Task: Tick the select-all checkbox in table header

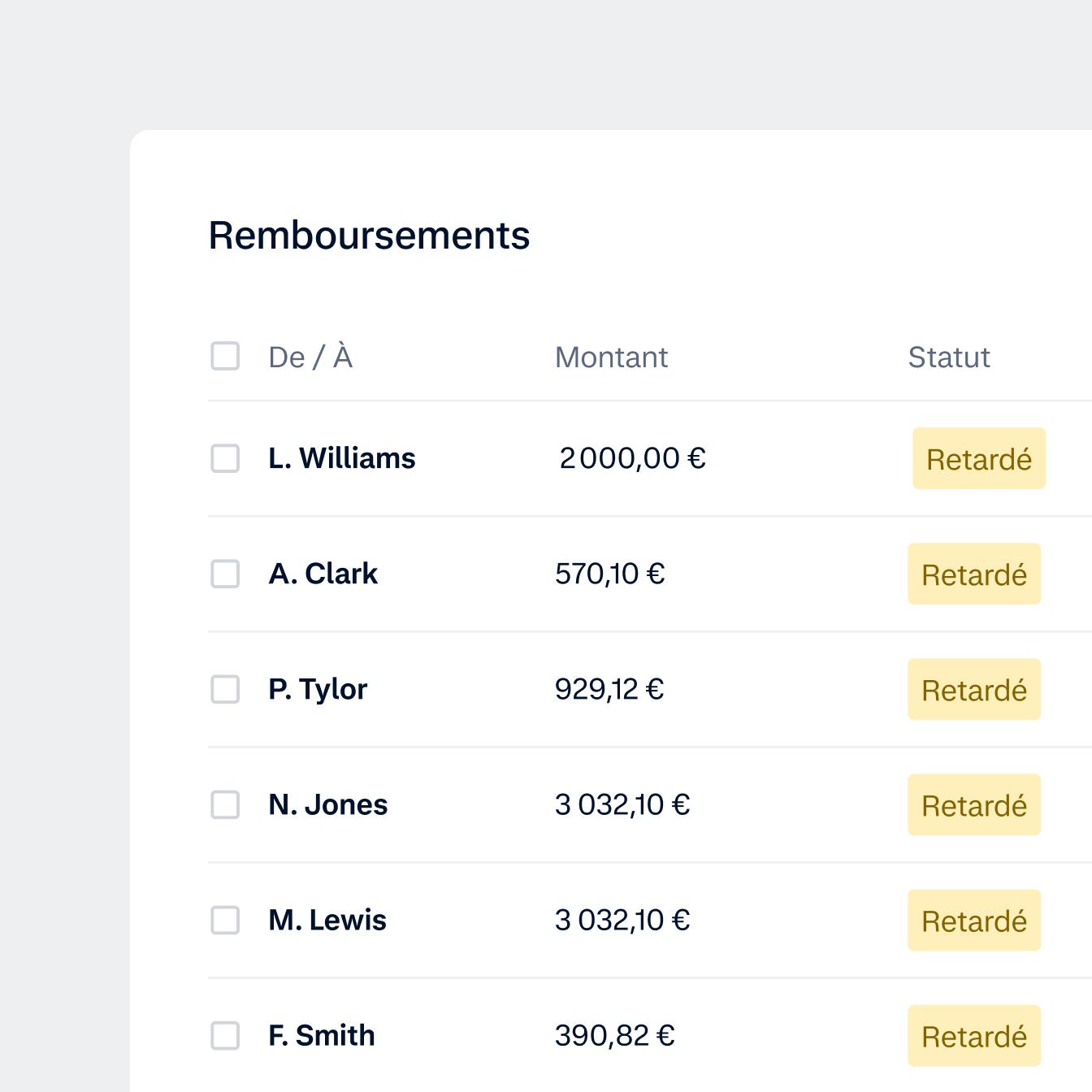Action: click(x=225, y=356)
